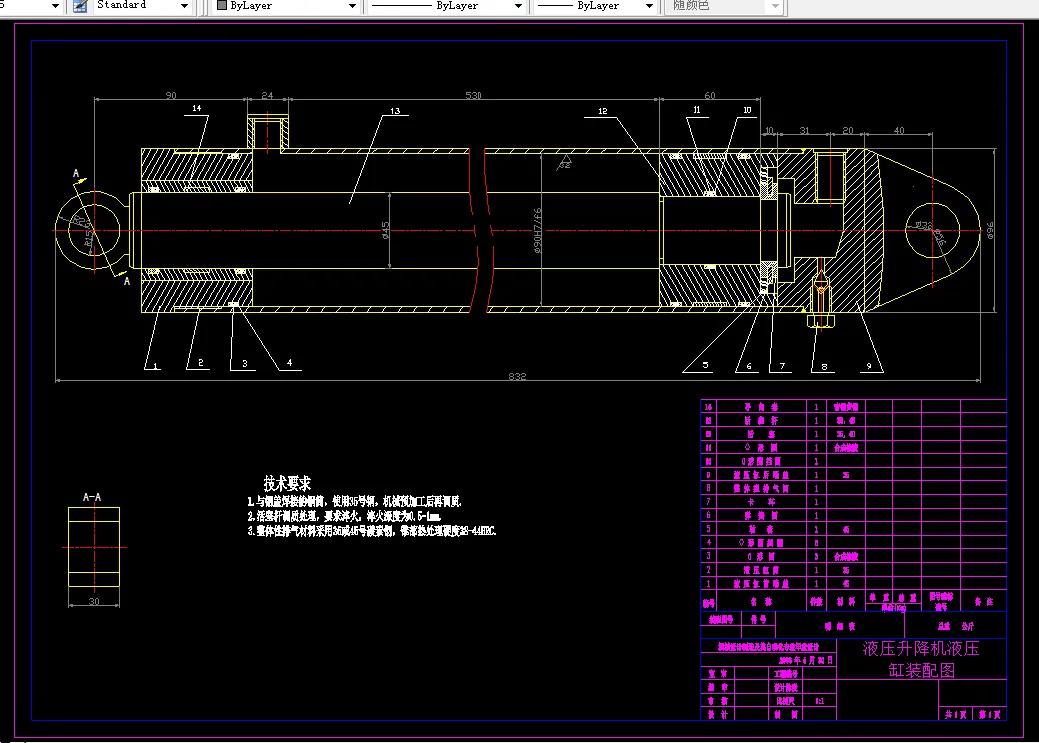1039x743 pixels.
Task: Select the 90 dimension at top left
Action: click(171, 95)
